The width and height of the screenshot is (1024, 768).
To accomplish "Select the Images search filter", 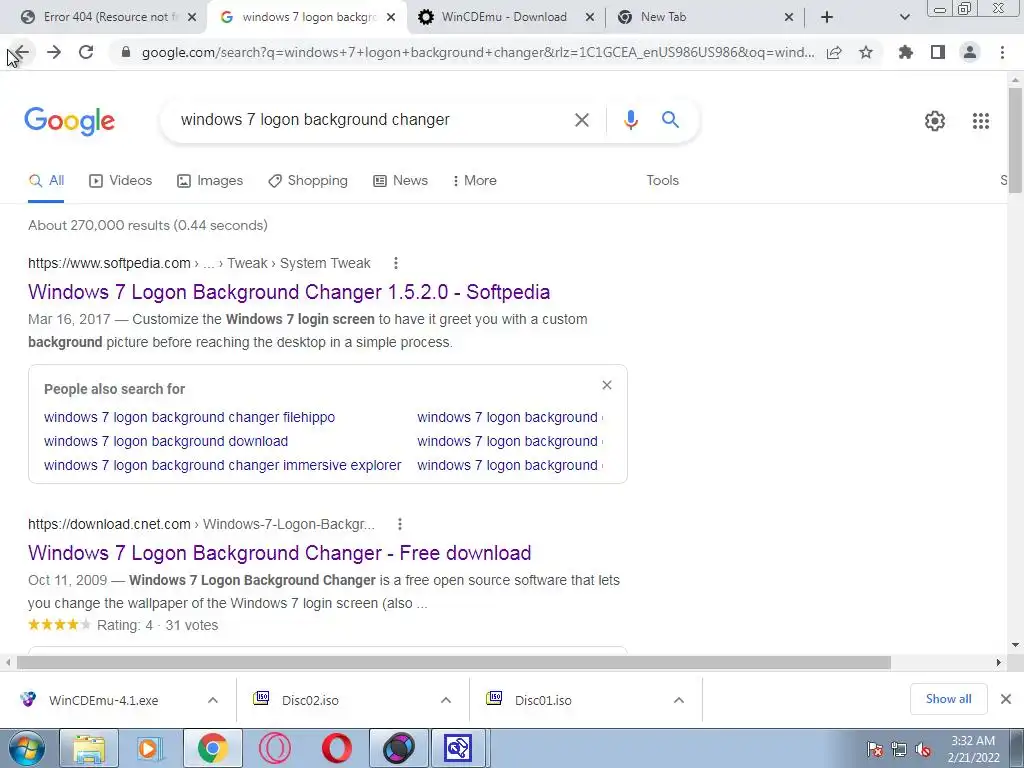I will (x=210, y=180).
